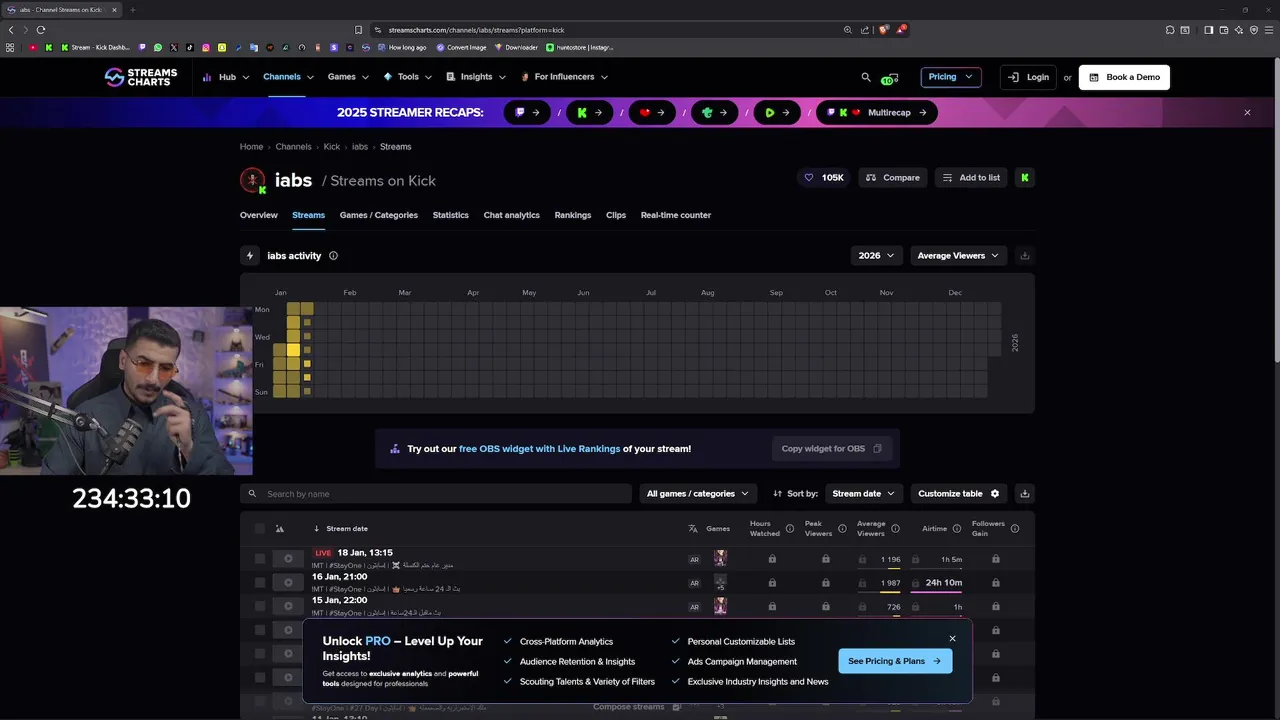This screenshot has height=720, width=1280.
Task: Open the For Influencers dropdown
Action: click(x=563, y=77)
